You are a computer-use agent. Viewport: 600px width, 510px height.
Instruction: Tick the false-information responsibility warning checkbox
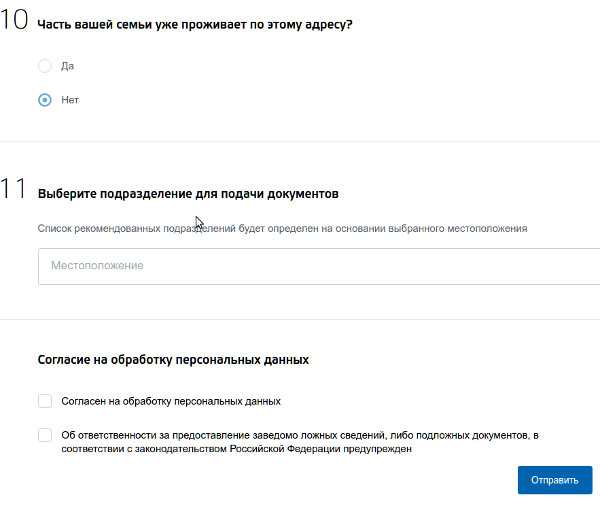pyautogui.click(x=45, y=435)
